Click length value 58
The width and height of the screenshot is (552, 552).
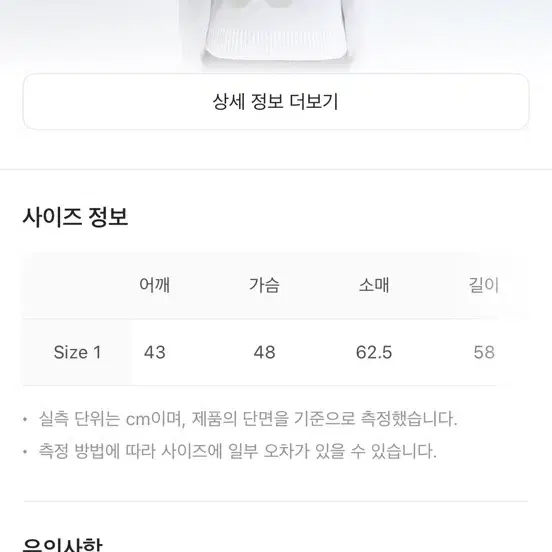click(484, 352)
